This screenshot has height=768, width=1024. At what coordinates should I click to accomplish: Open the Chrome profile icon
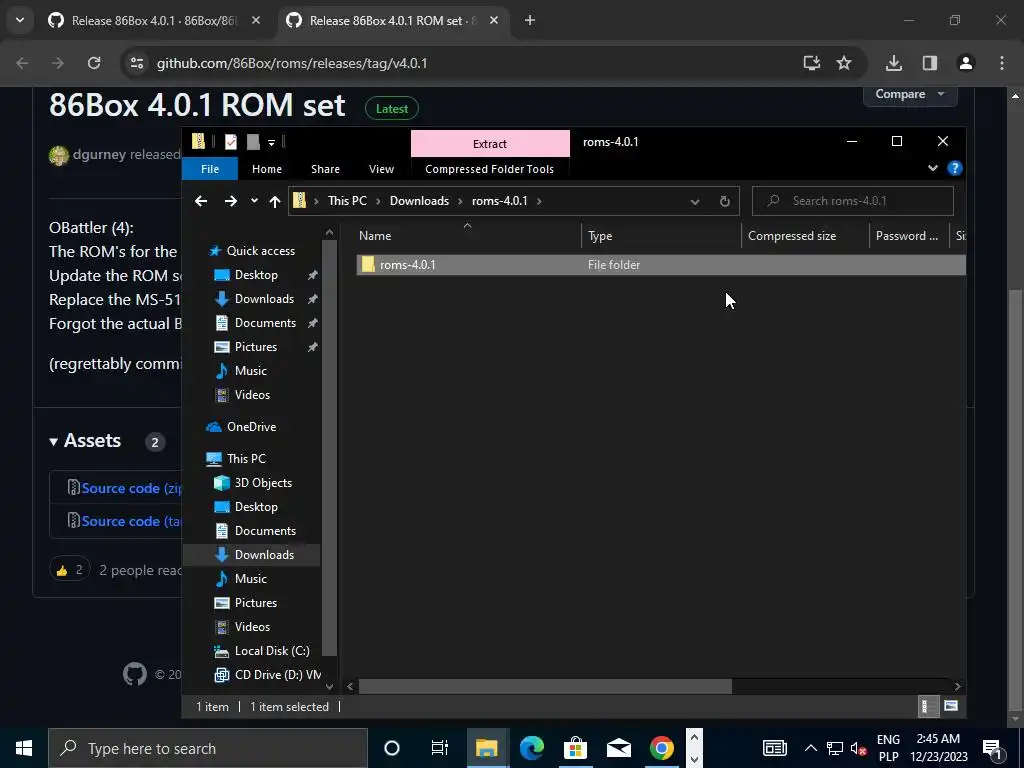click(966, 63)
